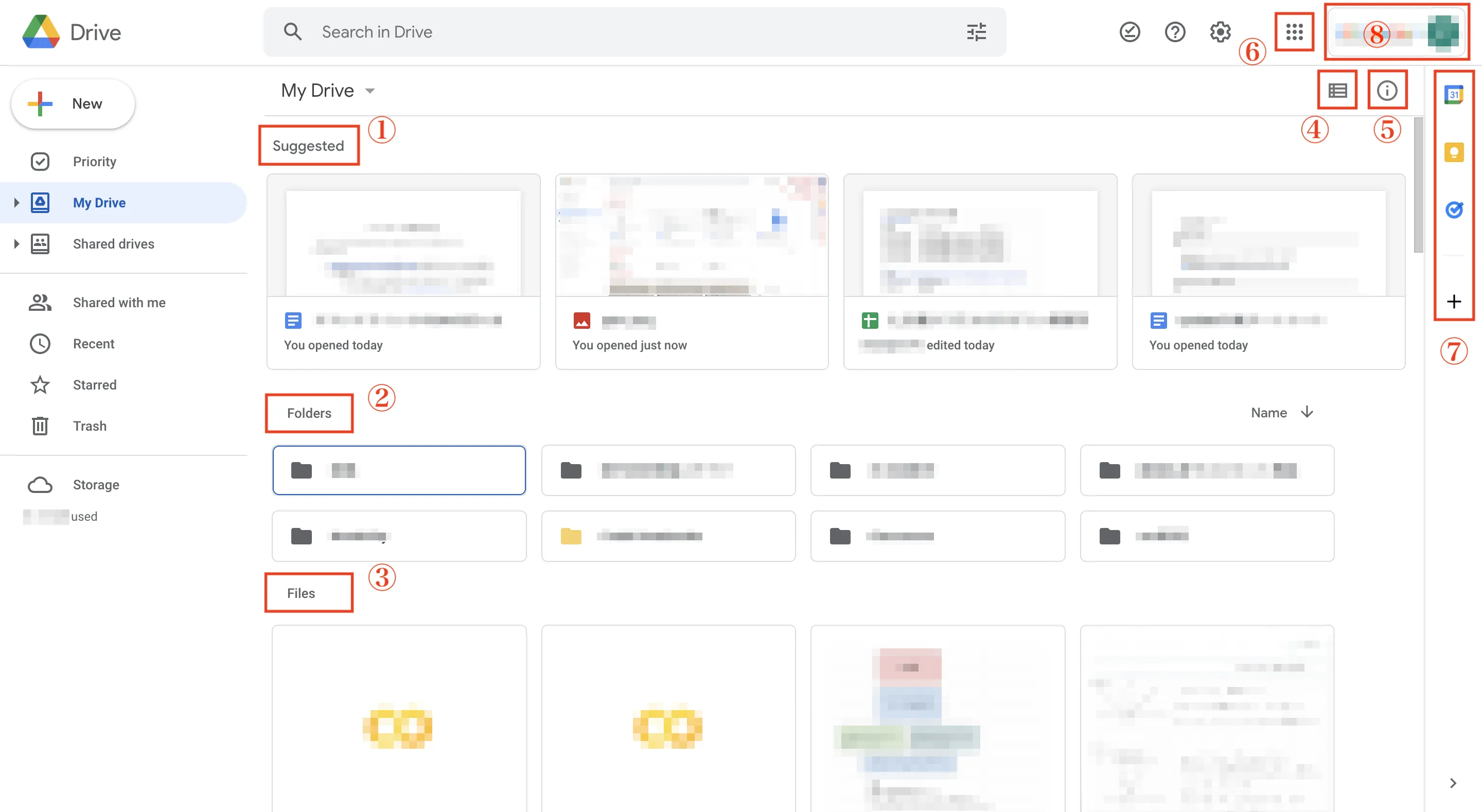The image size is (1482, 812).
Task: Open the offline ready status icon
Action: (x=1130, y=32)
